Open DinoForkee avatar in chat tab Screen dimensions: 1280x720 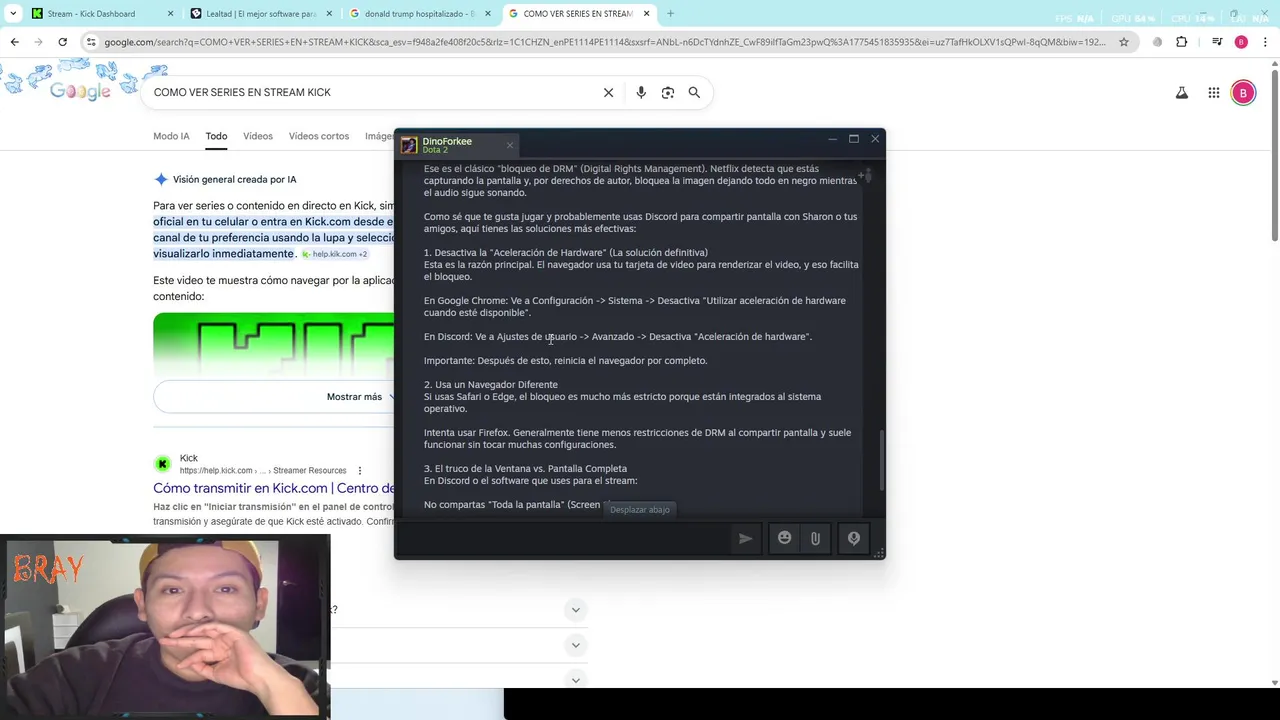(409, 145)
